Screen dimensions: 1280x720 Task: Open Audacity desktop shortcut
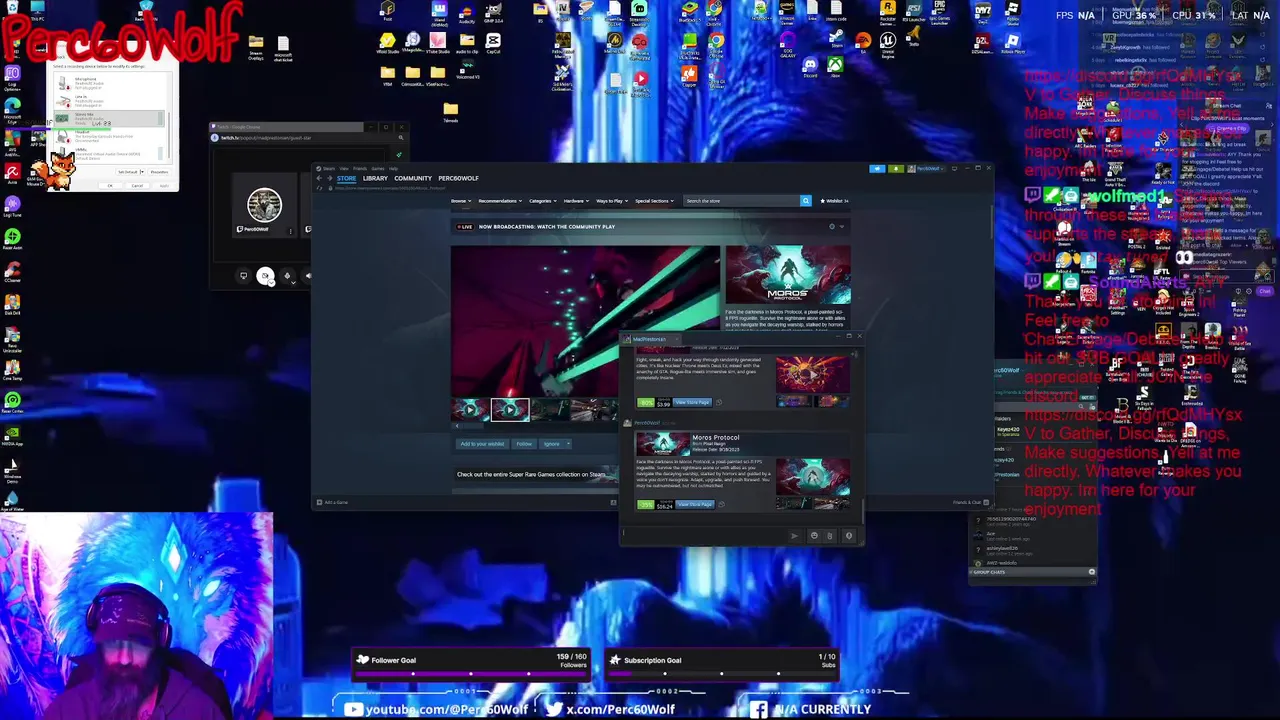pyautogui.click(x=466, y=12)
